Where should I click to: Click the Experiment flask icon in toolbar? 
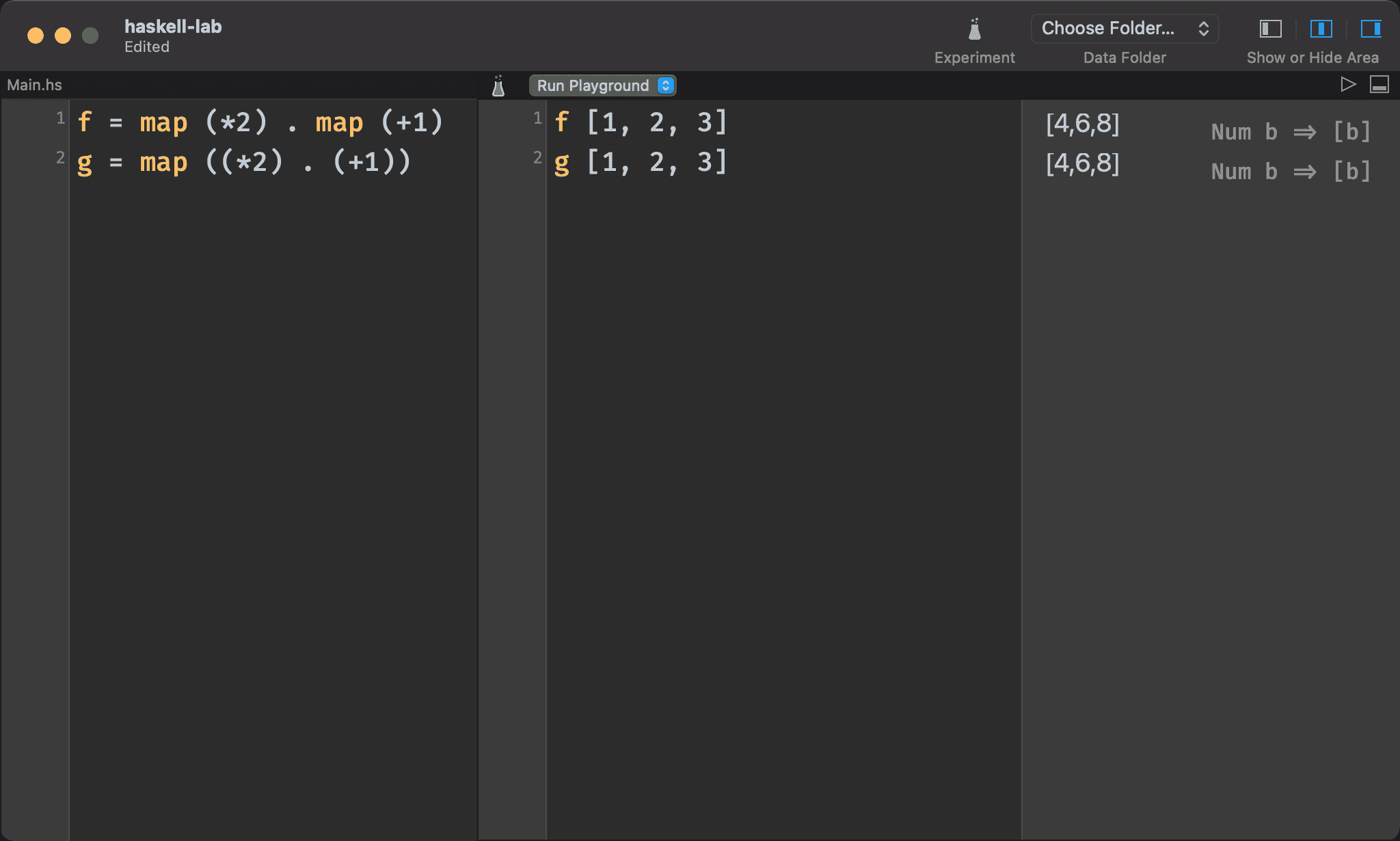975,29
